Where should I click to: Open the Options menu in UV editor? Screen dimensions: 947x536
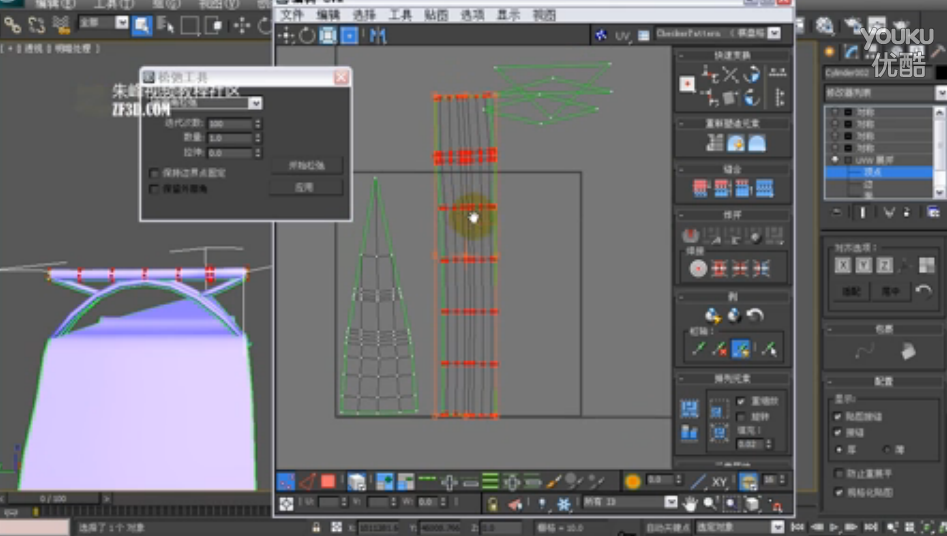click(x=472, y=15)
